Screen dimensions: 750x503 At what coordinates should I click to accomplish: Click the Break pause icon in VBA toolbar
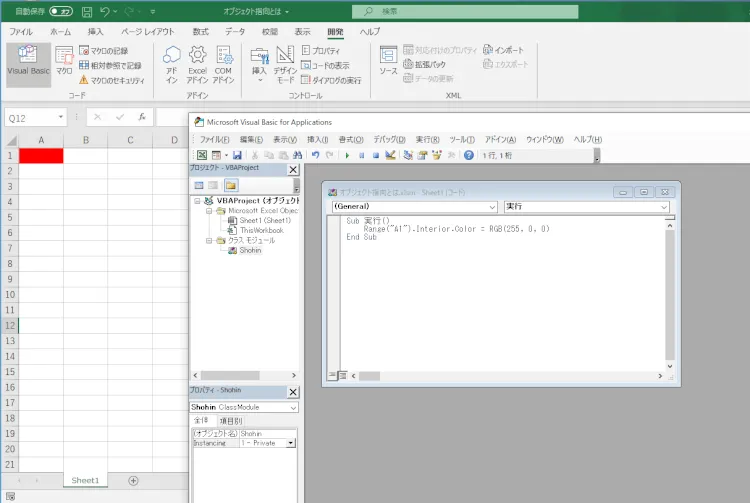click(x=362, y=155)
